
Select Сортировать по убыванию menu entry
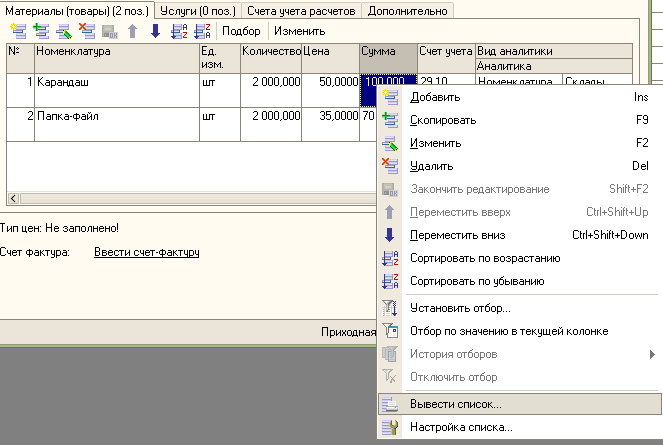[520, 281]
